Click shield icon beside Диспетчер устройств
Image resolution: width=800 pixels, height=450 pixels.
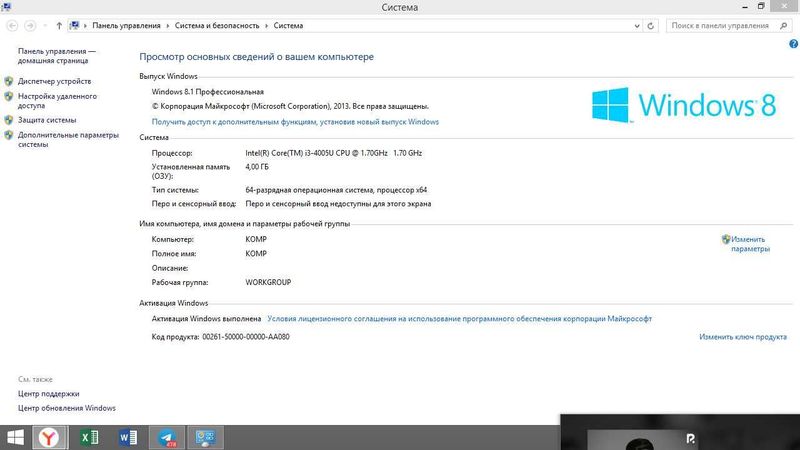pos(9,81)
